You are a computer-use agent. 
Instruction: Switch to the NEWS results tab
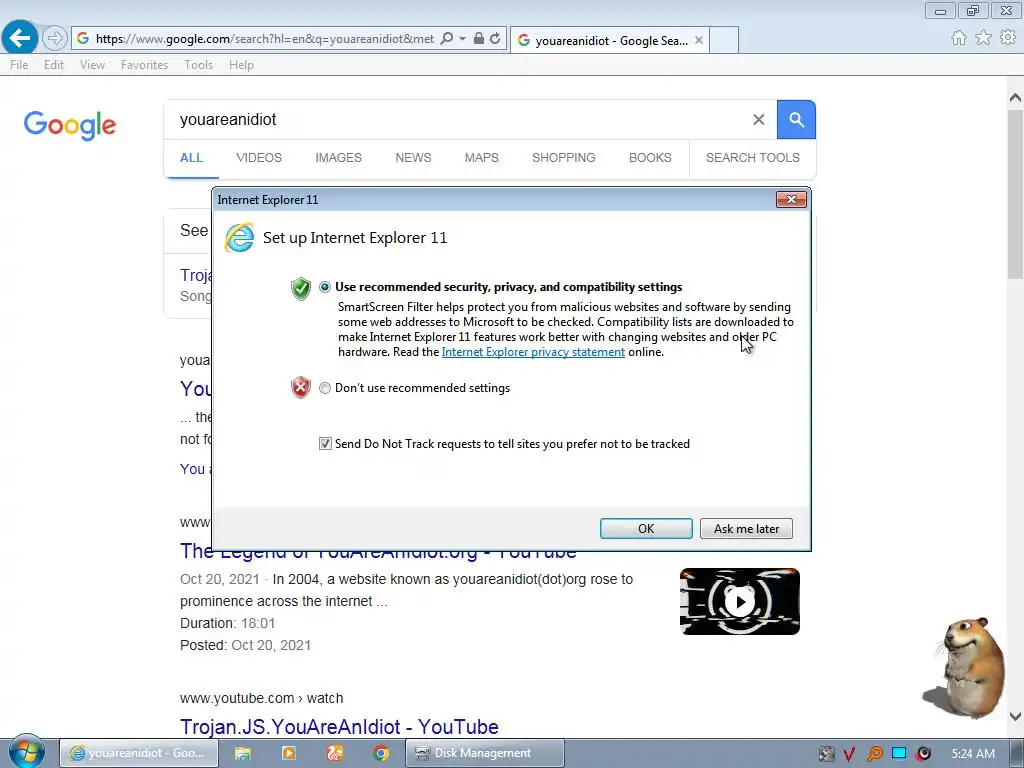[x=413, y=158]
